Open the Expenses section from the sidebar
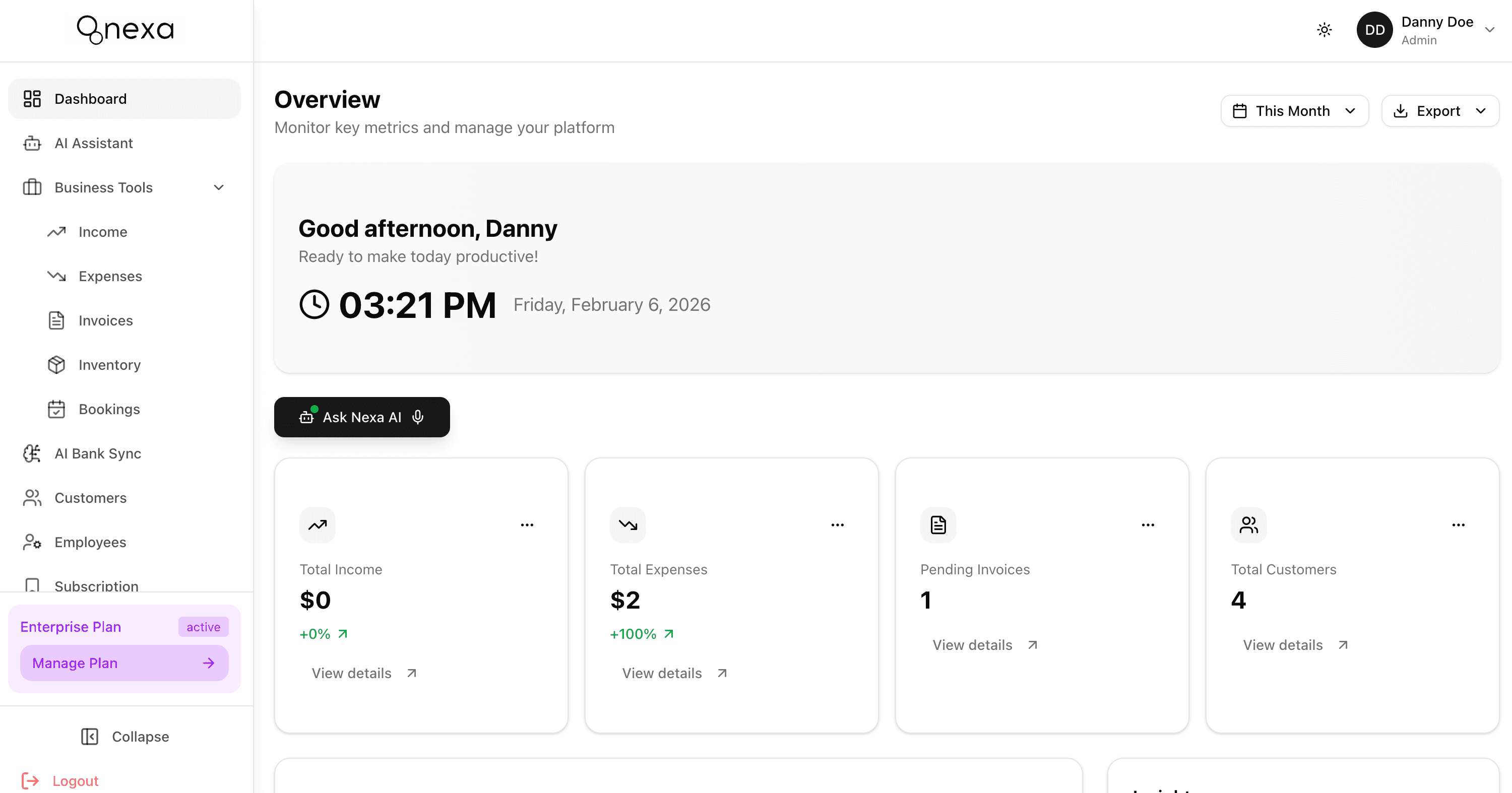The height and width of the screenshot is (793, 1512). point(110,276)
